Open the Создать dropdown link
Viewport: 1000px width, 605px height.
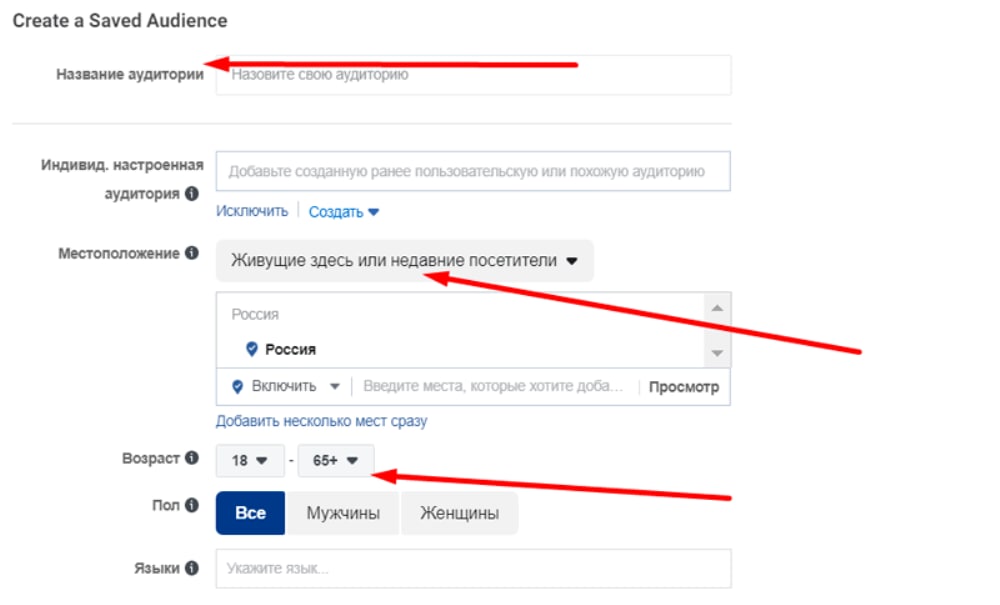coord(343,212)
